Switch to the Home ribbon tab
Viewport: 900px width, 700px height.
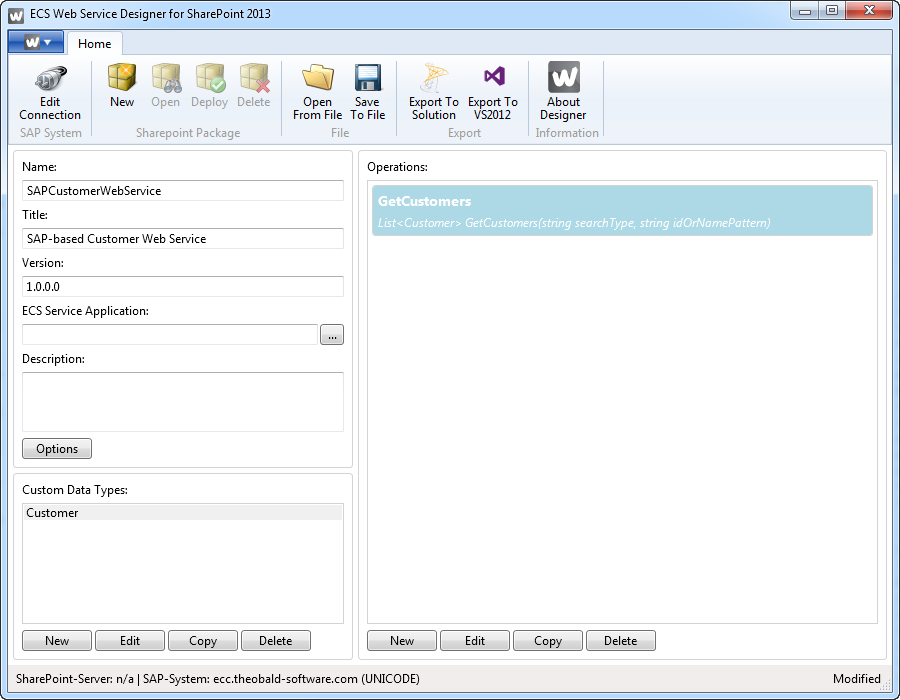pyautogui.click(x=95, y=43)
